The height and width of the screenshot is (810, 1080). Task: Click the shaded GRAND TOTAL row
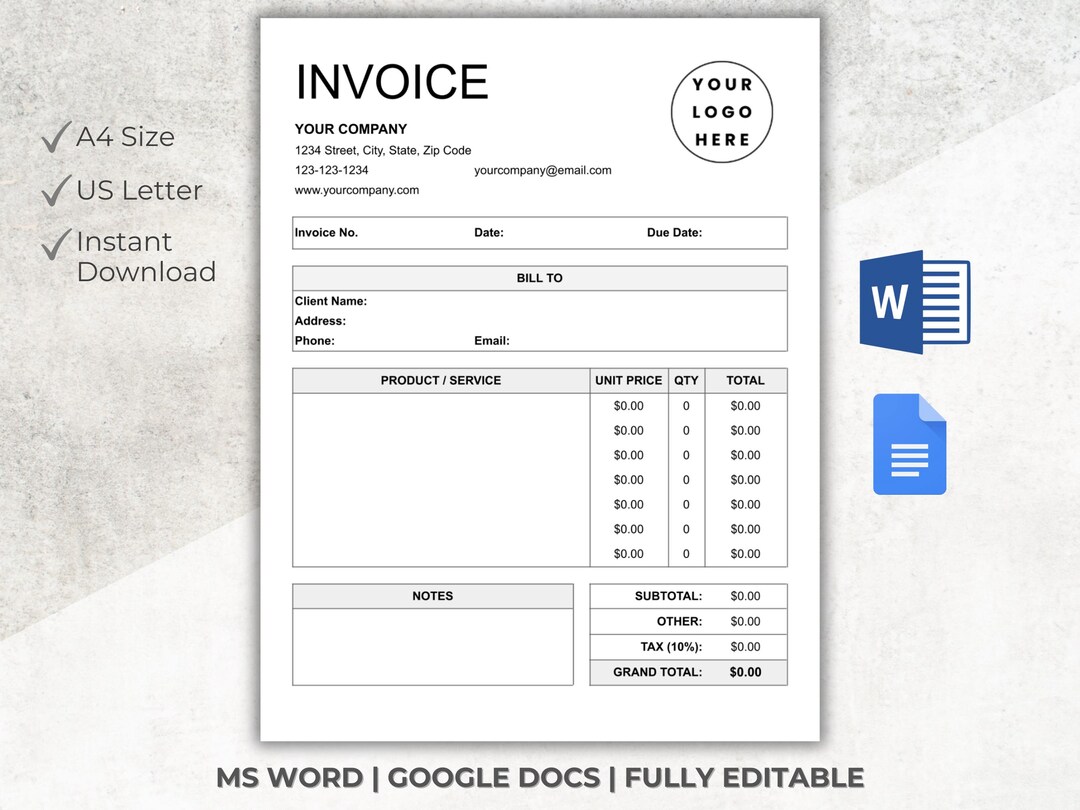pos(688,672)
